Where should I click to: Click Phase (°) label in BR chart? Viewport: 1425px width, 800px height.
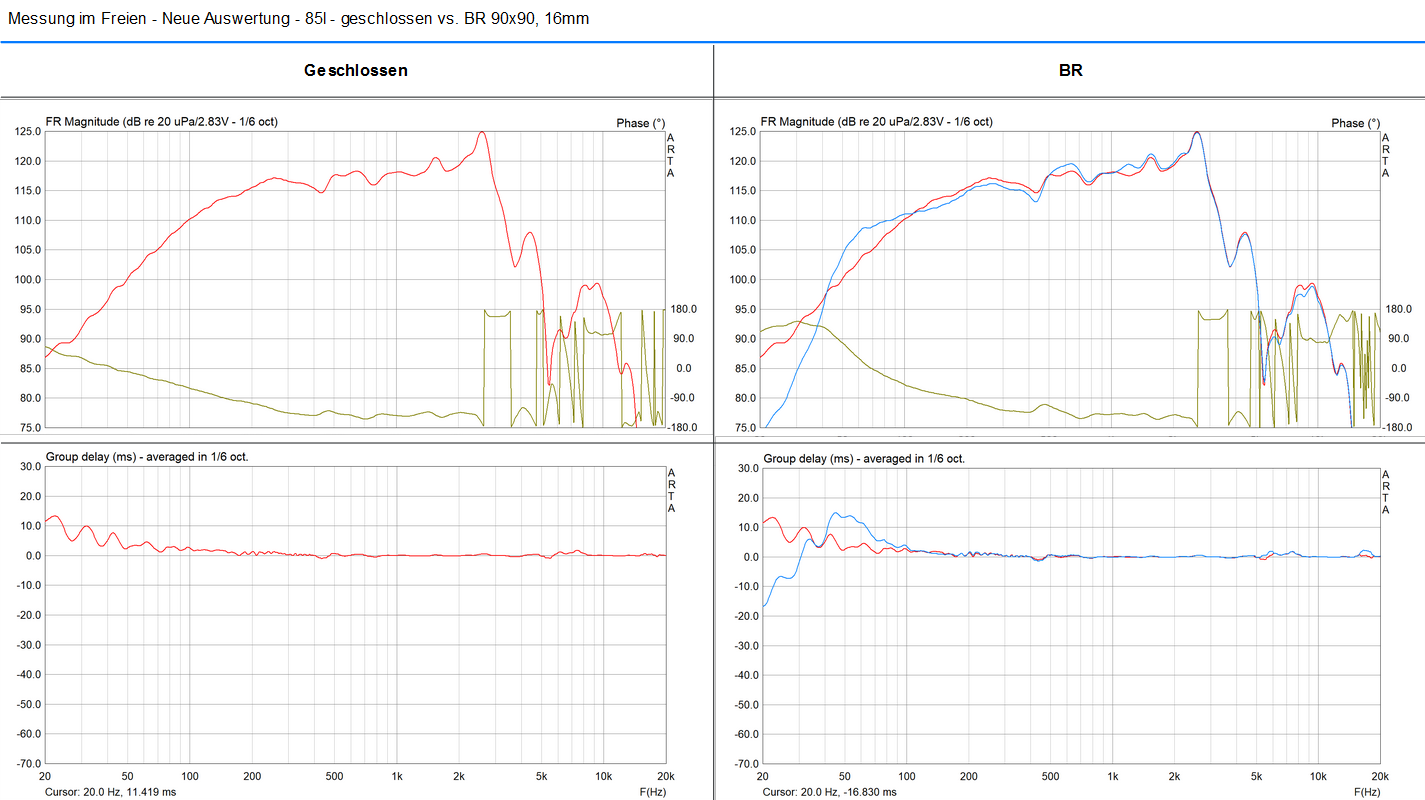click(1355, 123)
